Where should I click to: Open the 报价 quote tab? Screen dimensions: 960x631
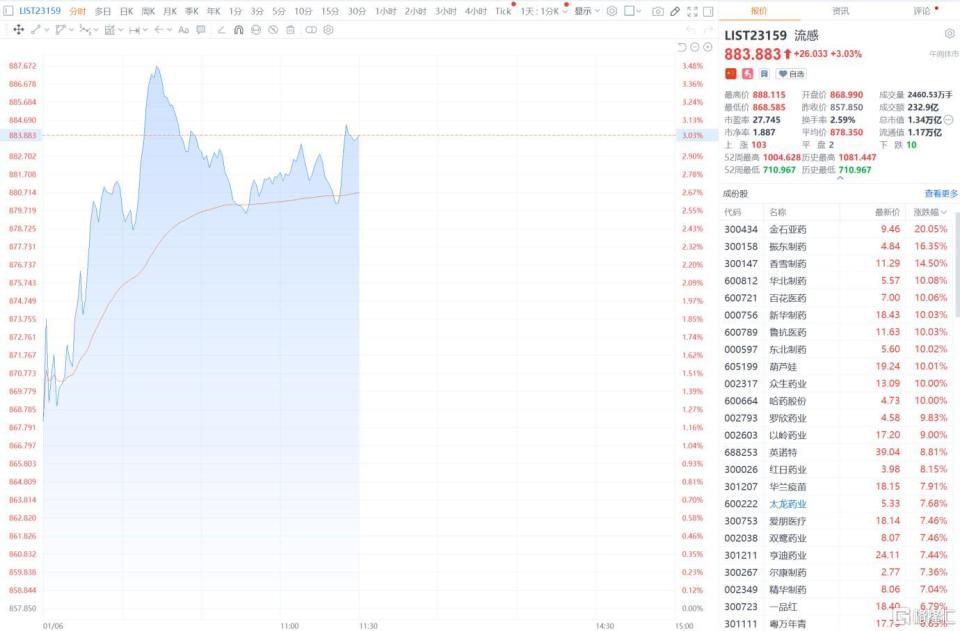pos(759,11)
